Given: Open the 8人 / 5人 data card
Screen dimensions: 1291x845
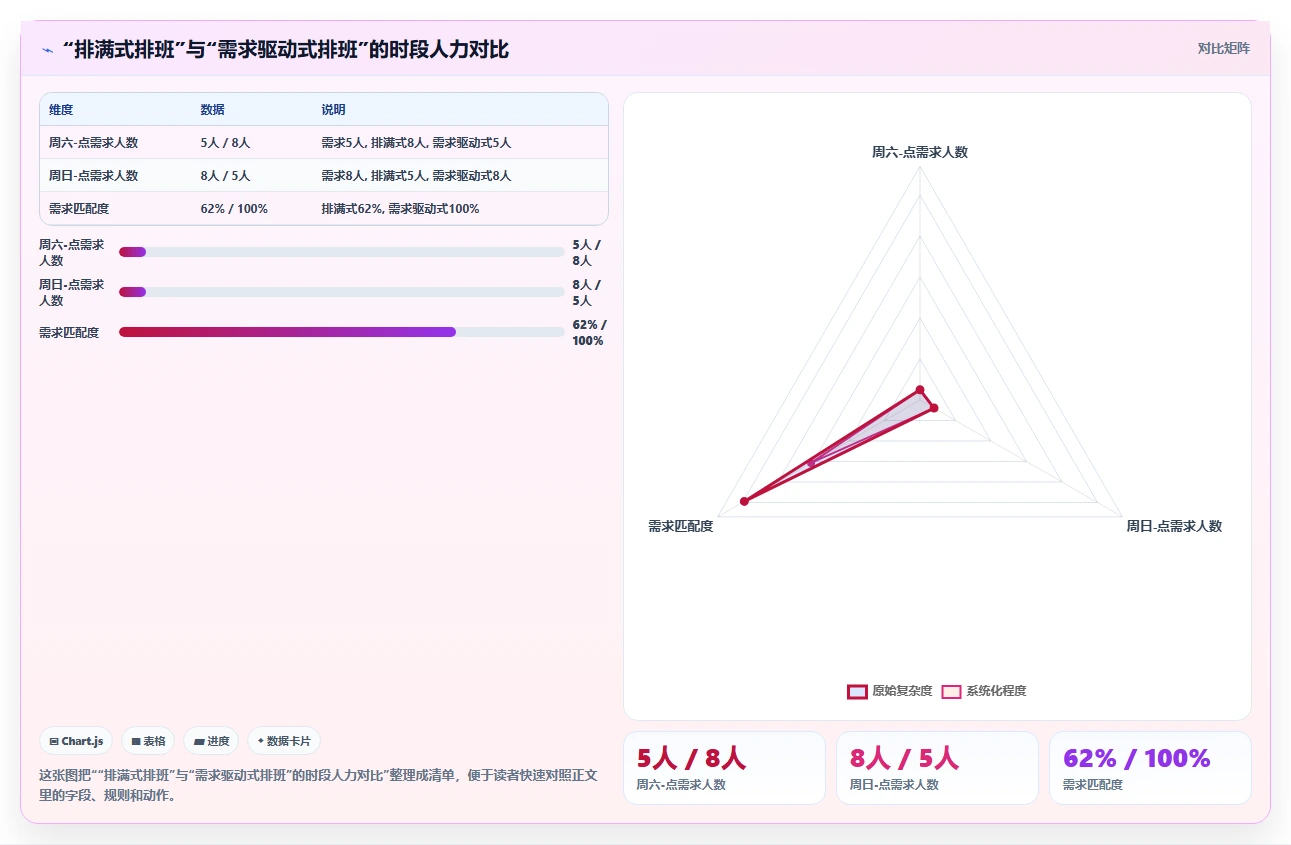Looking at the screenshot, I should click(x=937, y=768).
